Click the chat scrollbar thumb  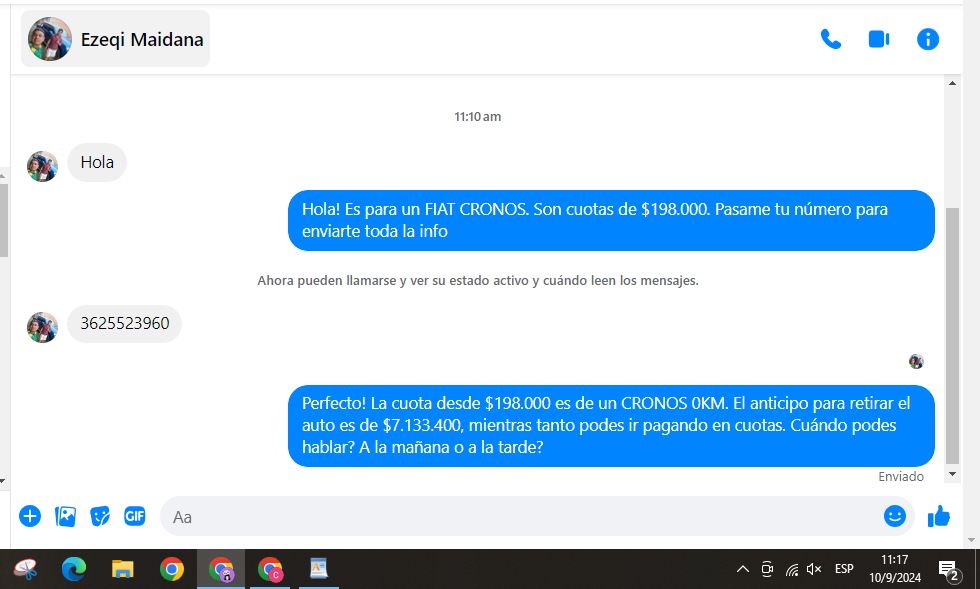click(x=952, y=336)
